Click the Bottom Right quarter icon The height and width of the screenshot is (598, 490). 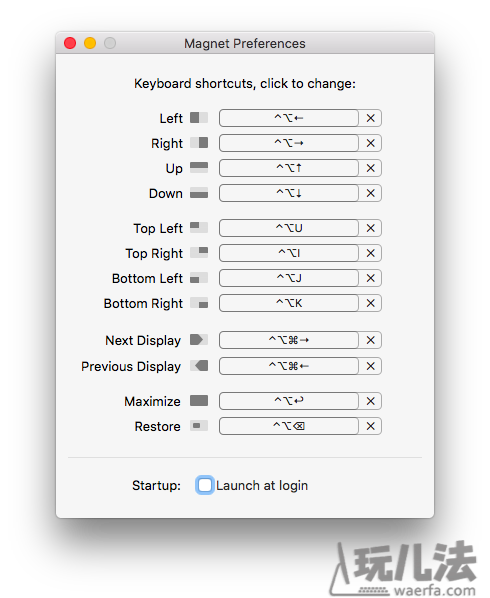point(199,303)
